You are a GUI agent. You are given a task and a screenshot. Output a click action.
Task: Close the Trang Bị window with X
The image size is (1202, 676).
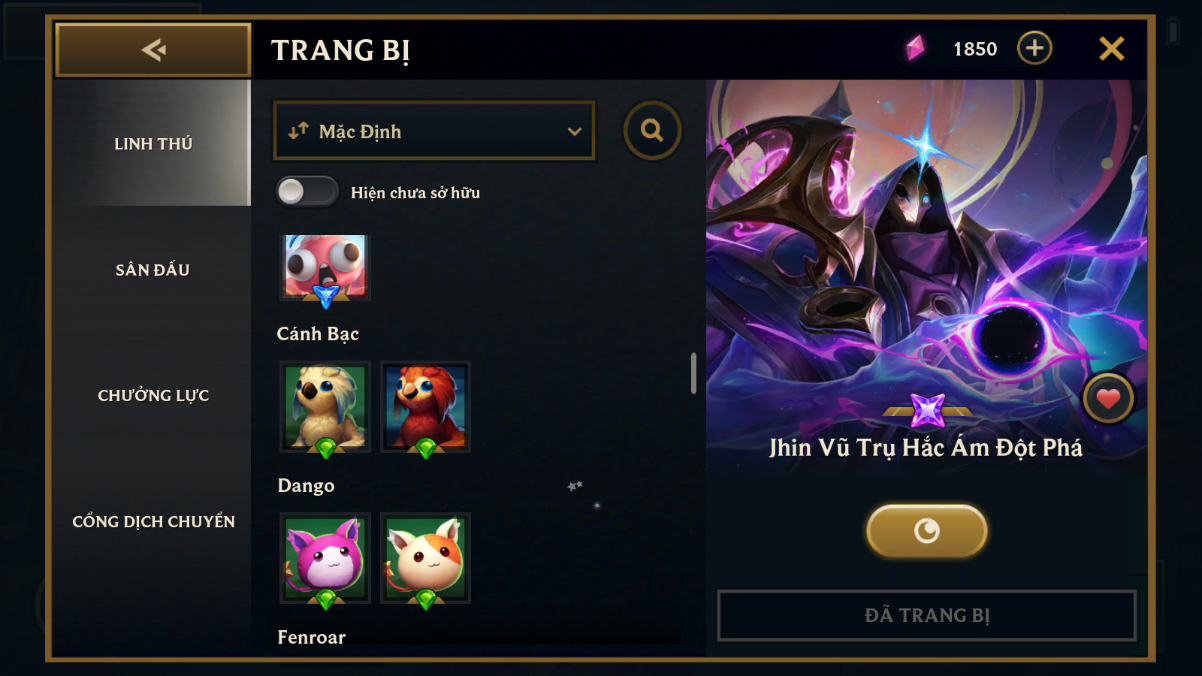[1112, 48]
